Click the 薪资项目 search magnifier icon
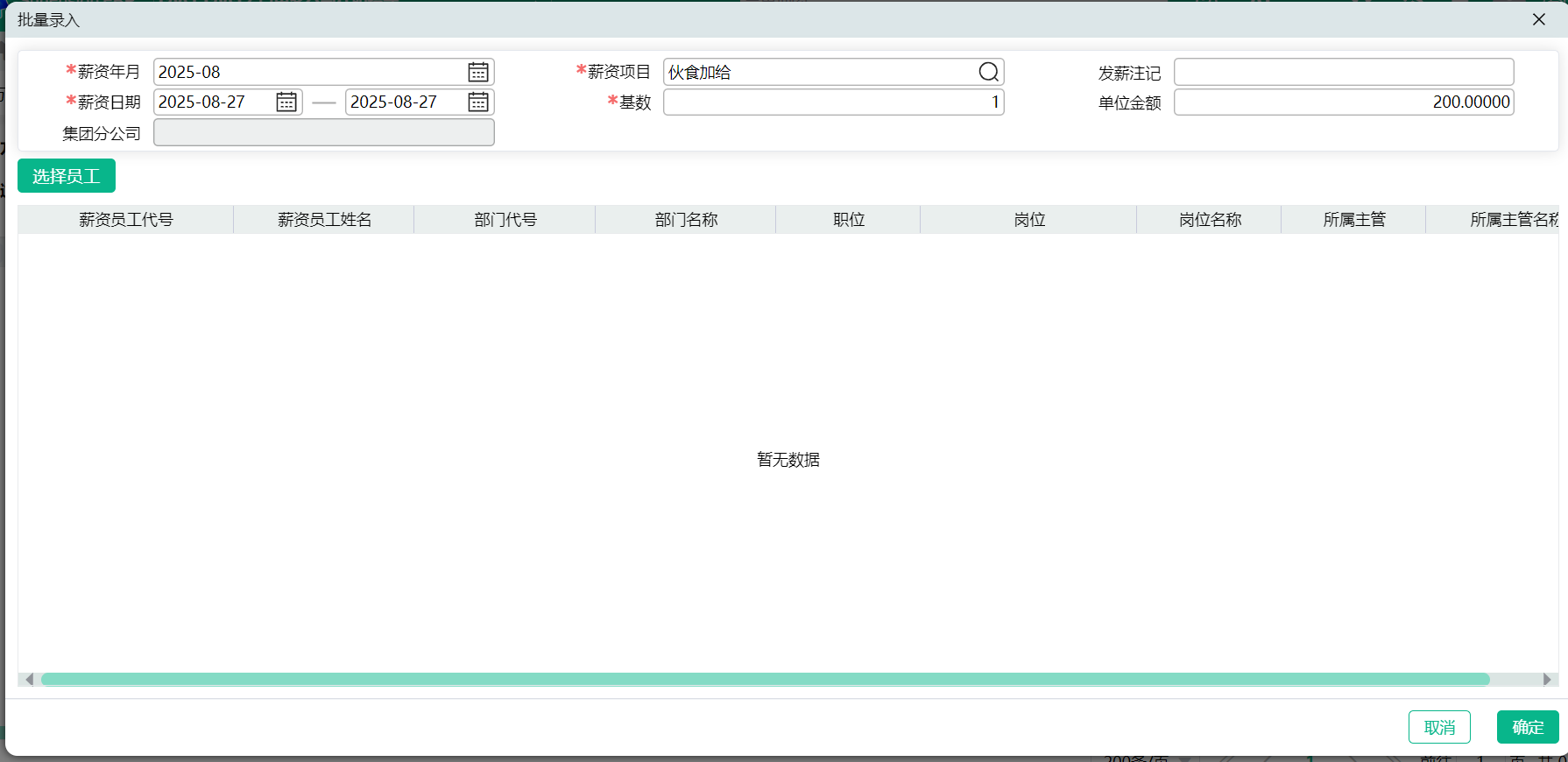The image size is (1568, 762). (988, 72)
